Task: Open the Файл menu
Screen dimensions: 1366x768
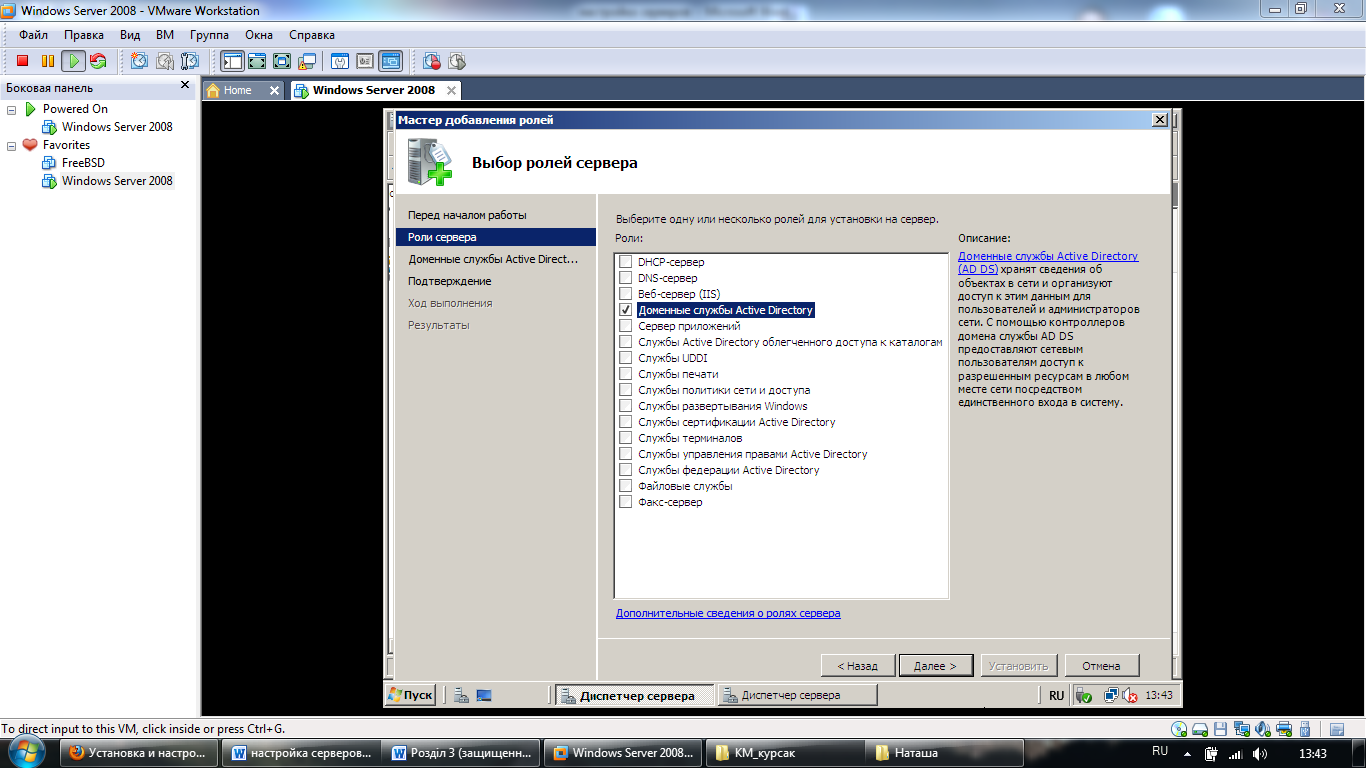Action: (33, 35)
